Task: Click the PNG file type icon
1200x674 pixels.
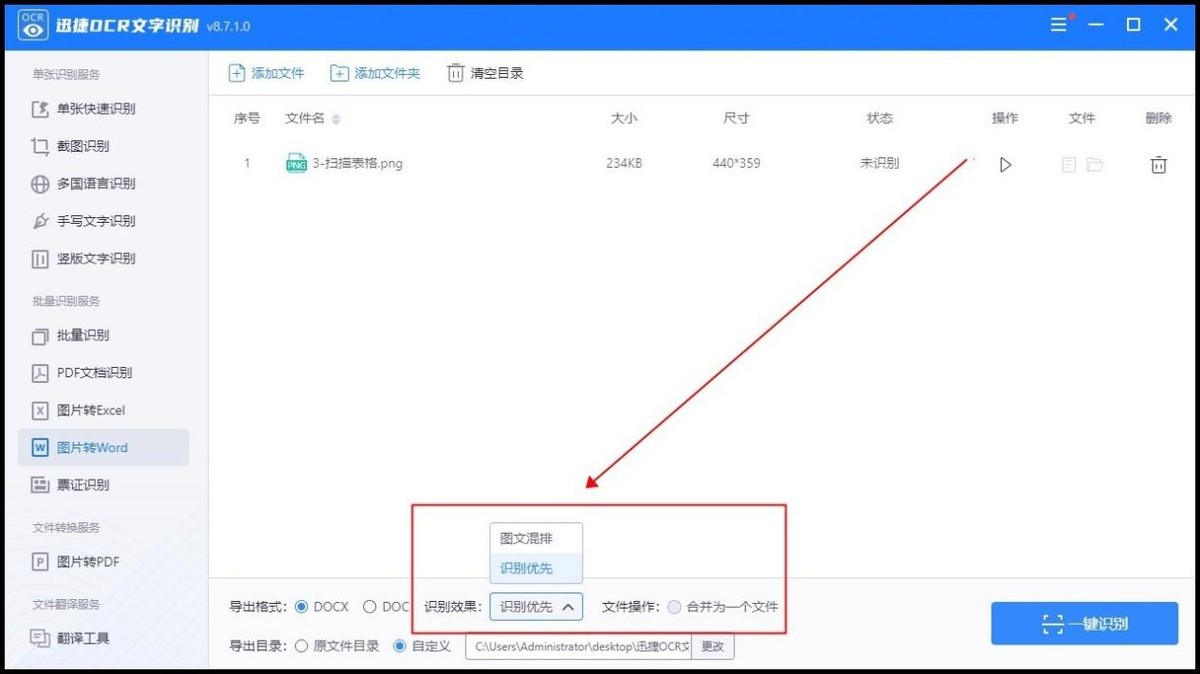Action: 296,163
